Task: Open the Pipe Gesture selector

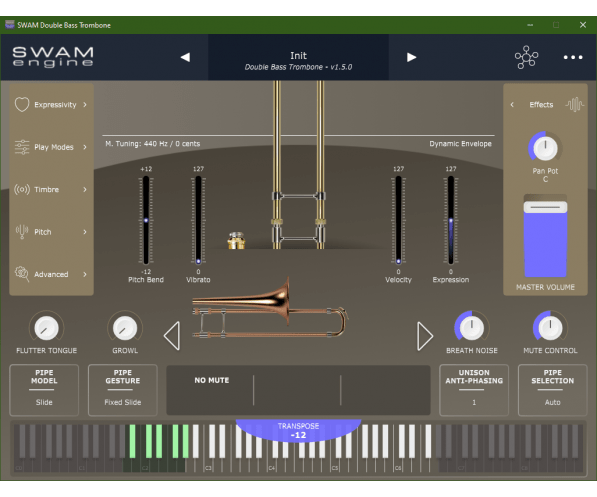Action: click(123, 390)
